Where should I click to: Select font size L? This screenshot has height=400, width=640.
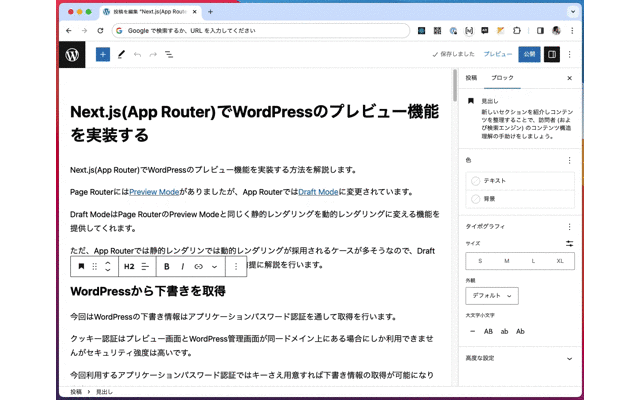pos(533,261)
